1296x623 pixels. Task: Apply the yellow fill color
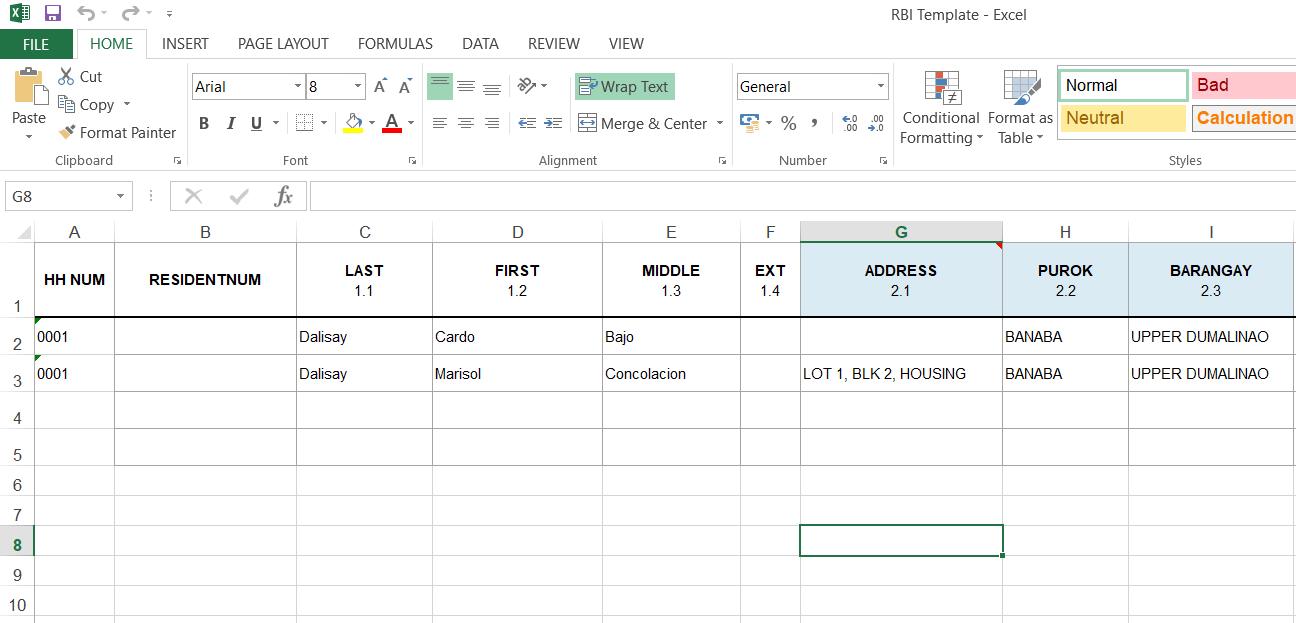(353, 123)
